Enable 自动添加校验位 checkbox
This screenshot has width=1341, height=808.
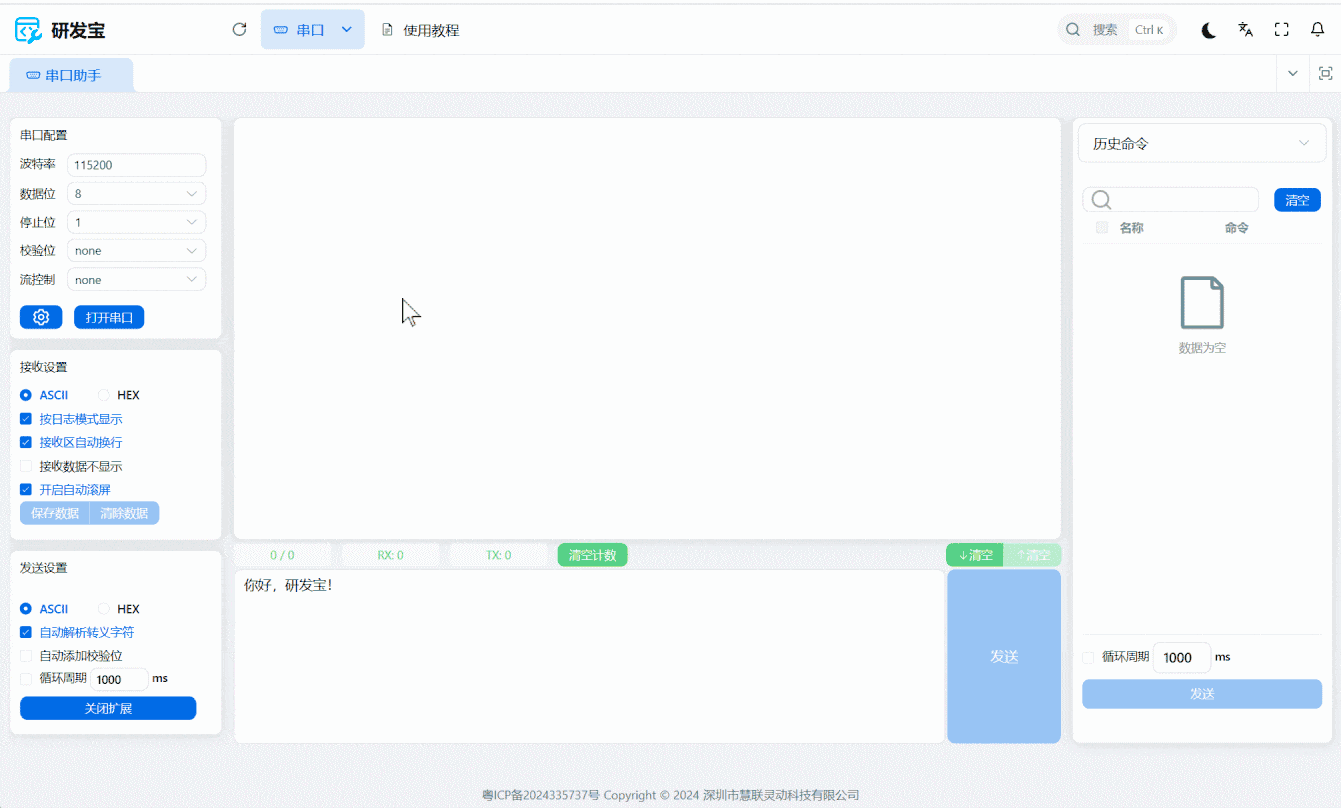tap(26, 656)
